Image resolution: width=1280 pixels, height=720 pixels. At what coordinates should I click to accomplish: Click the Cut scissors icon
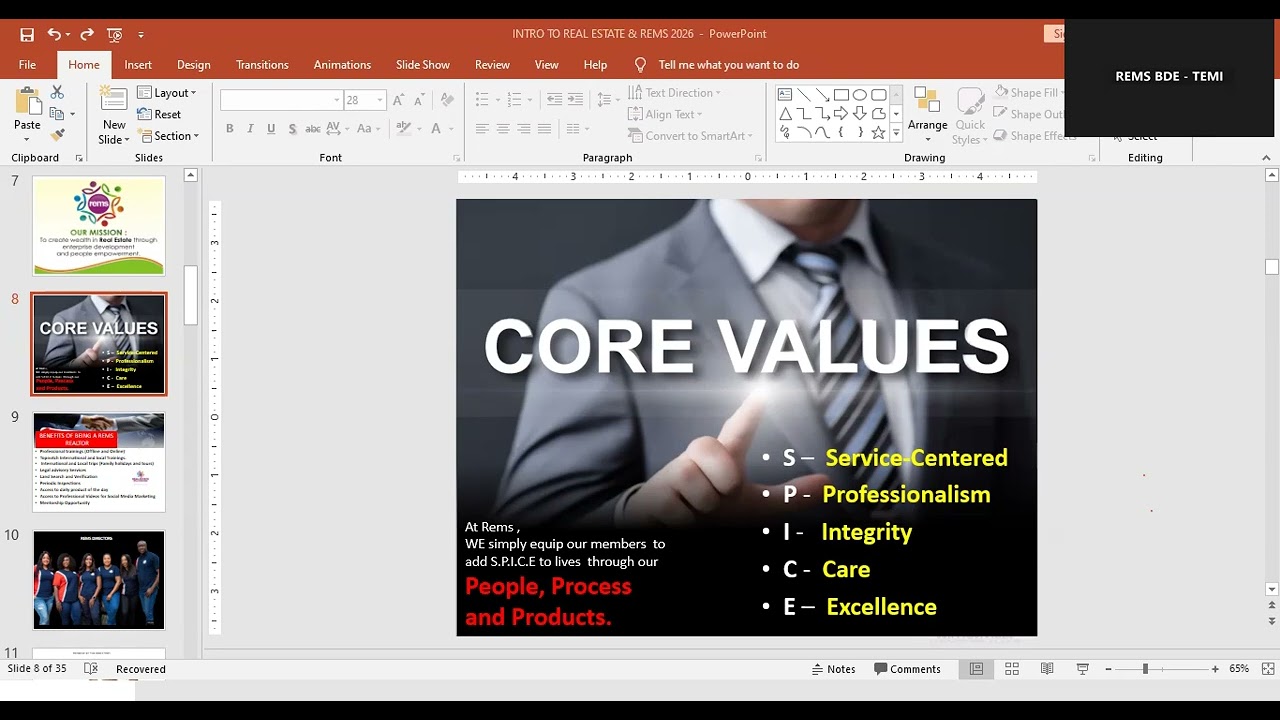tap(57, 92)
